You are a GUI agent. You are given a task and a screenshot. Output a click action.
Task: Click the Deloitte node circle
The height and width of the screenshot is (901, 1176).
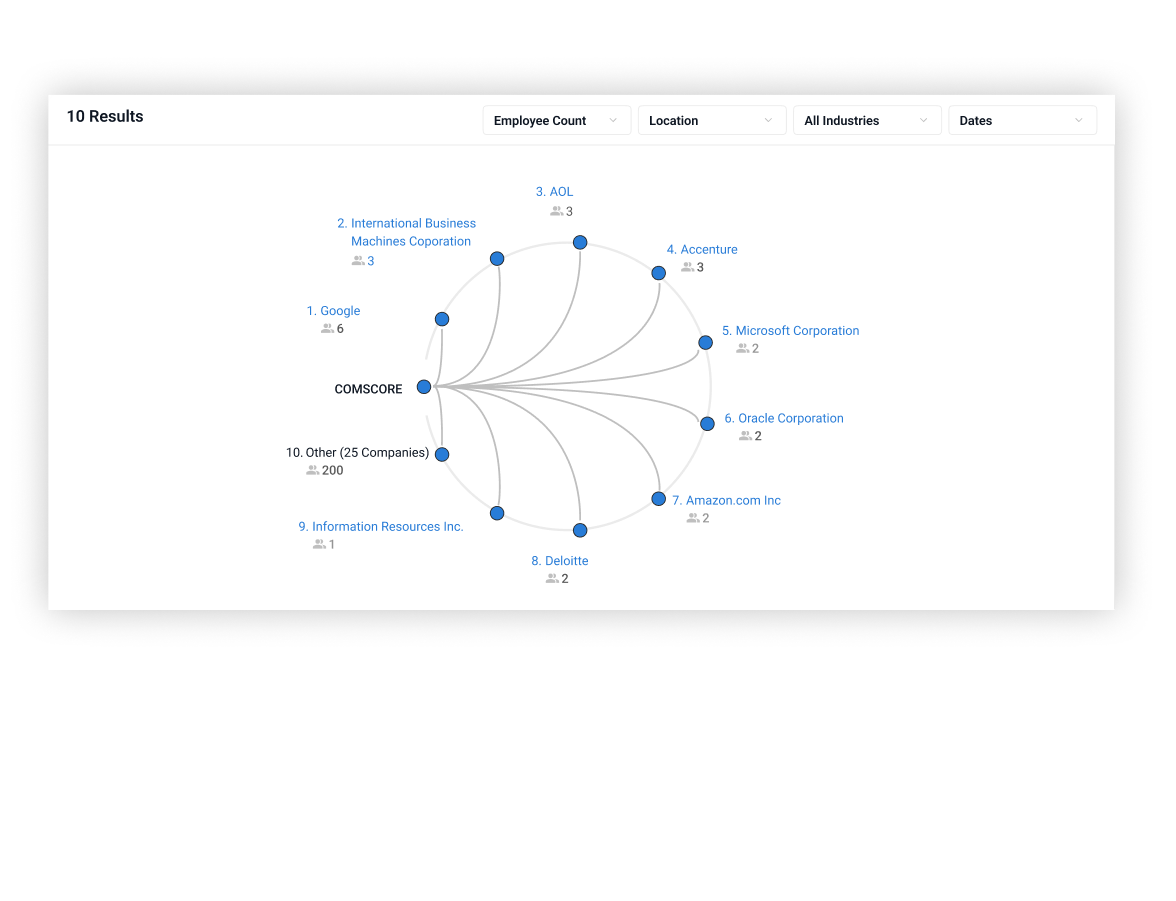tap(580, 530)
